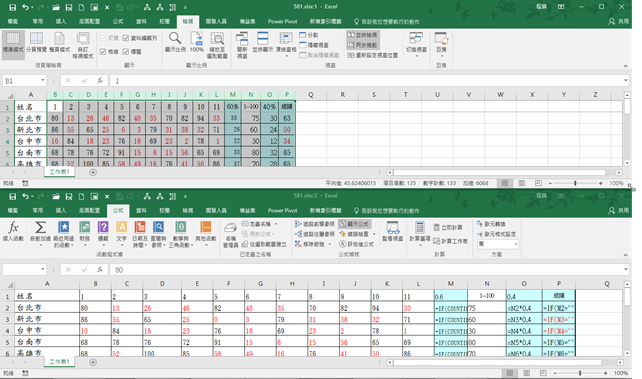The width and height of the screenshot is (642, 379).
Task: Add new sheet plus button in top window
Action: [93, 172]
